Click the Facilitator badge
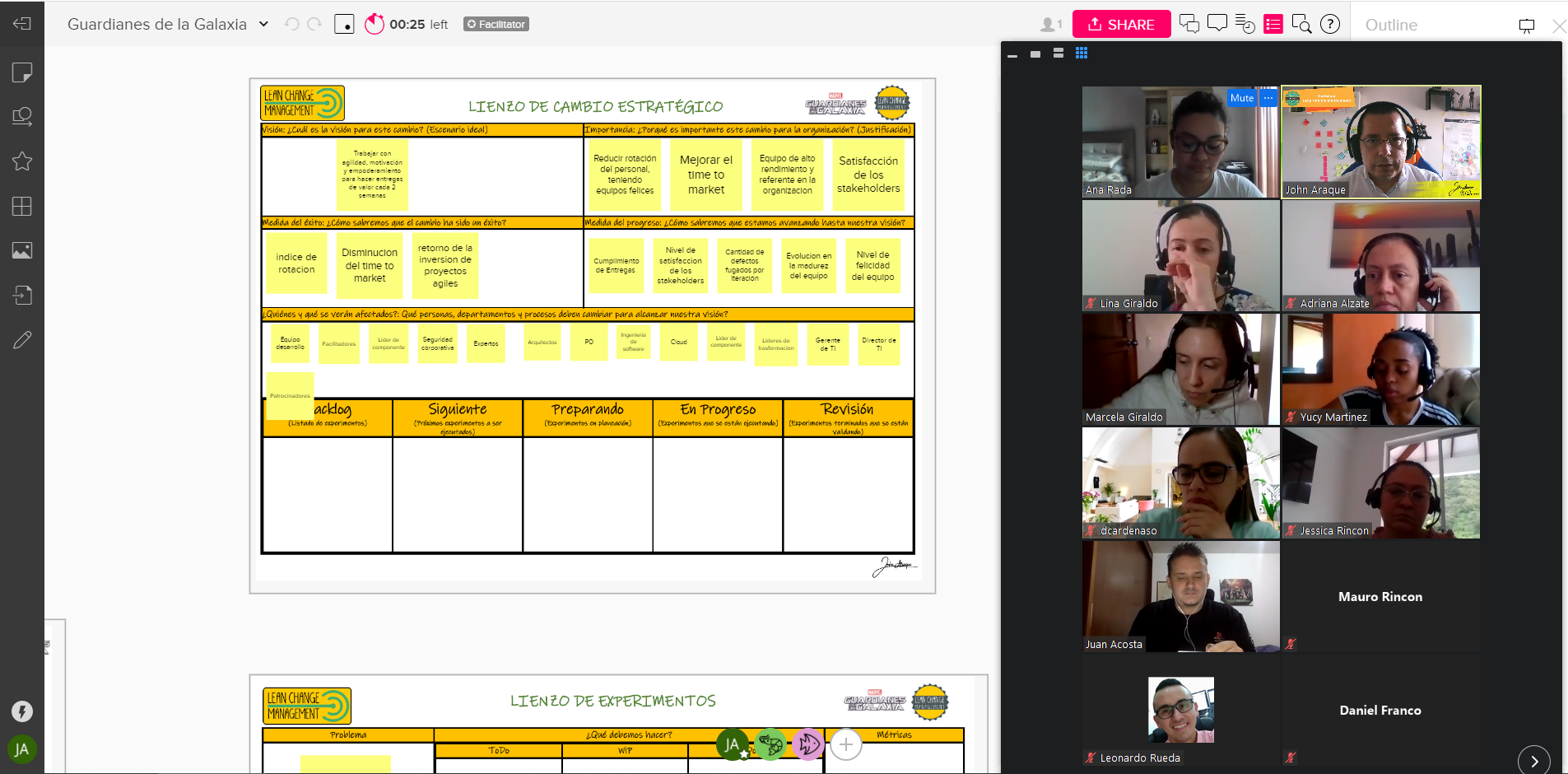Image resolution: width=1568 pixels, height=774 pixels. pyautogui.click(x=496, y=24)
